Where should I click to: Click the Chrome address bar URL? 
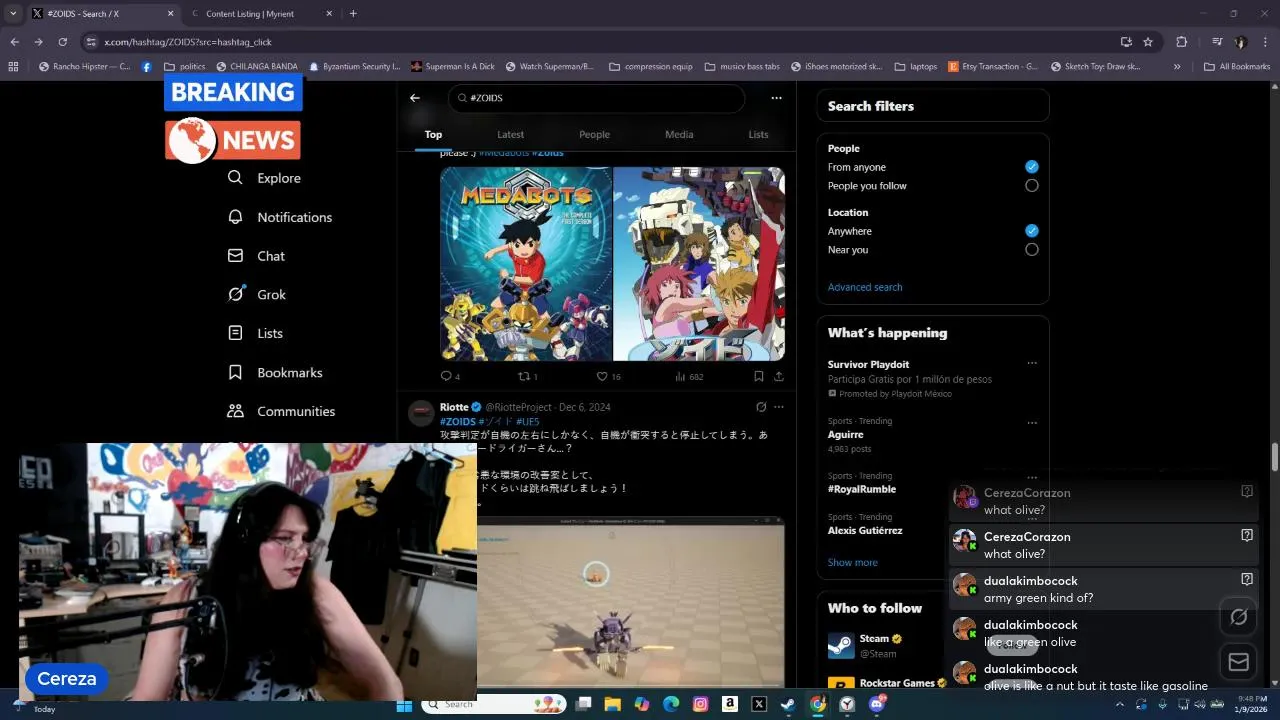coord(188,42)
